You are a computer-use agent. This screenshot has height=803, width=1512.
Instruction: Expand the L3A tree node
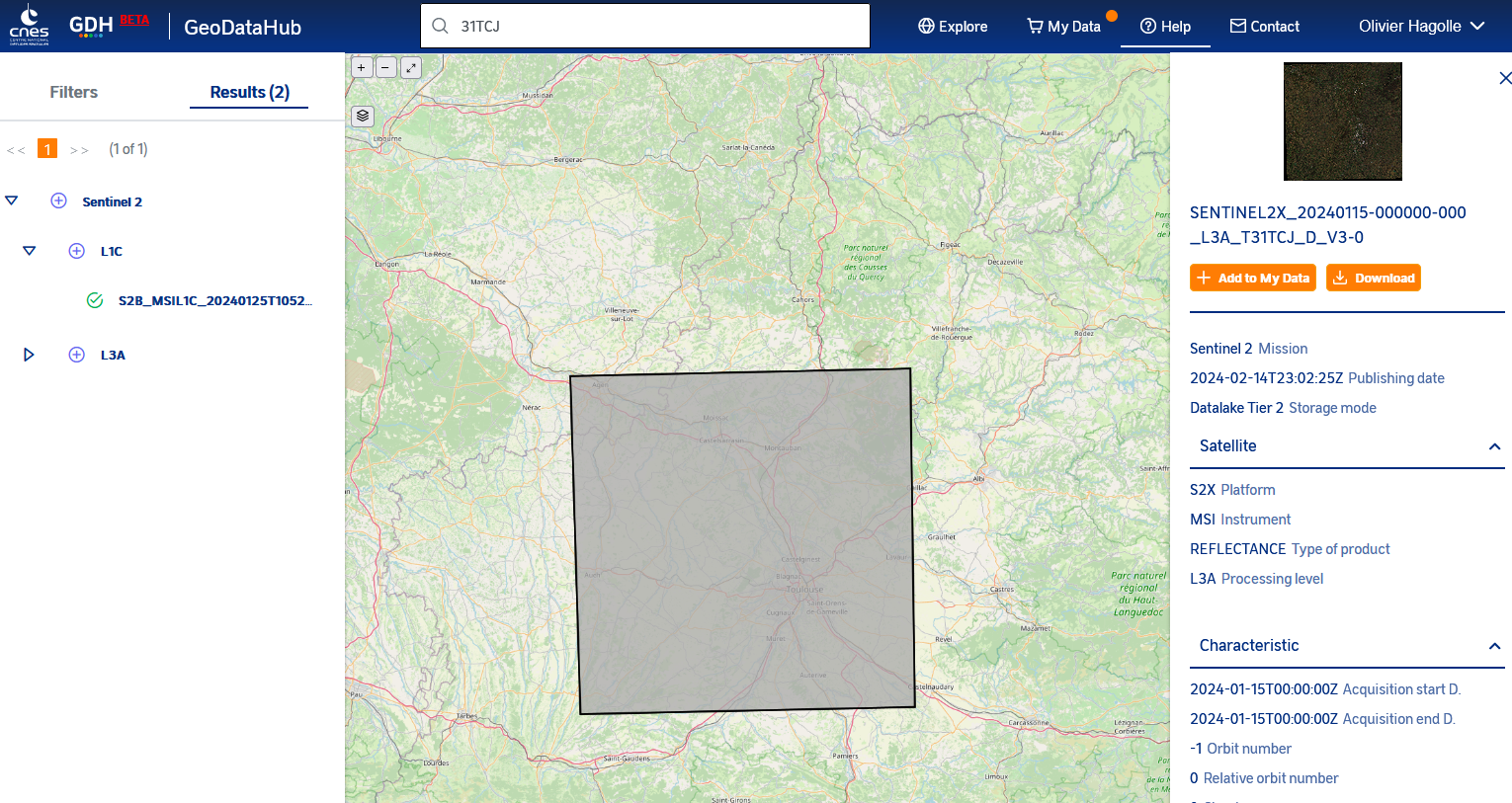29,355
